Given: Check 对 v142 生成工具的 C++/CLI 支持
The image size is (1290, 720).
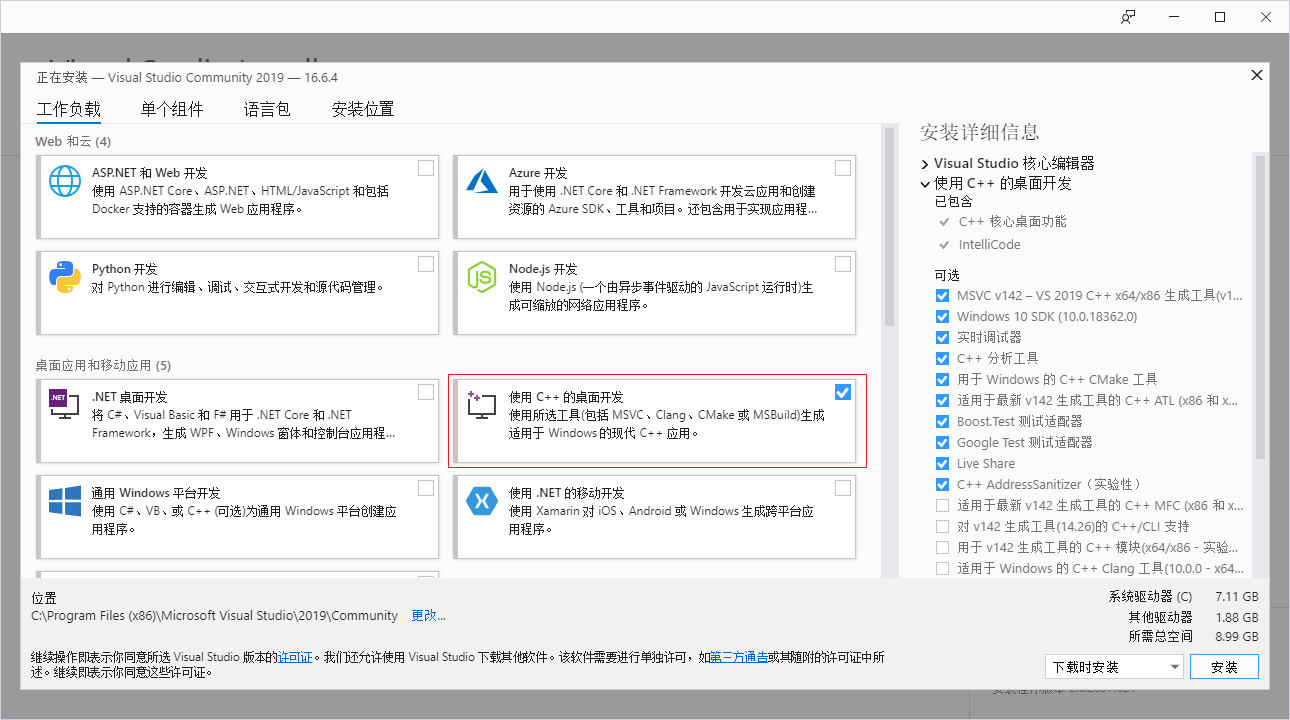Looking at the screenshot, I should click(x=942, y=527).
